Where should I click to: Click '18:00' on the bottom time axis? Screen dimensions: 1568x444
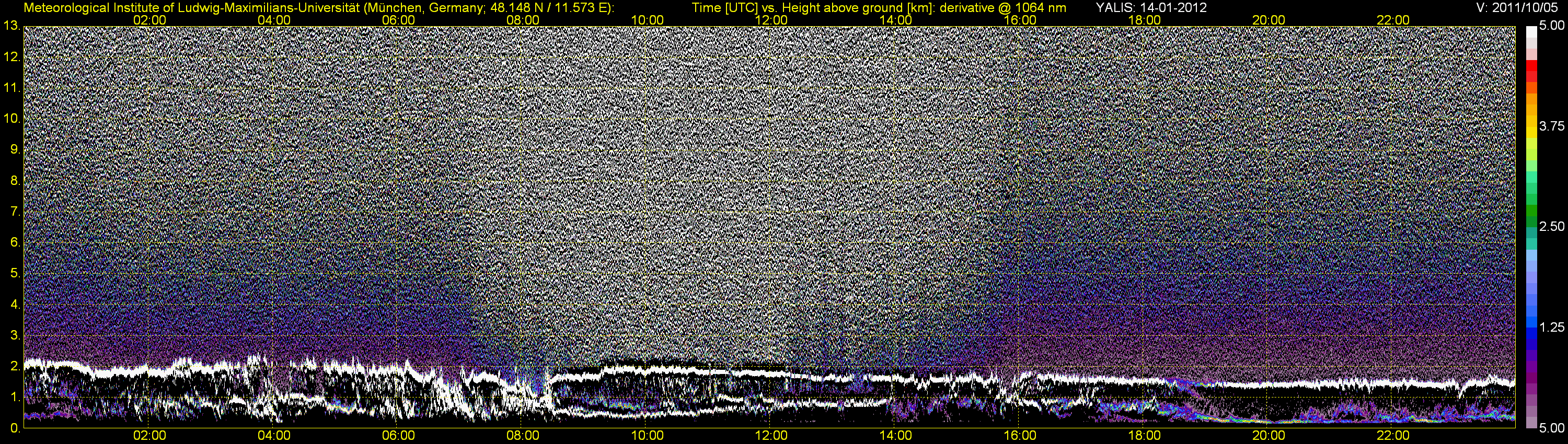click(x=1144, y=436)
